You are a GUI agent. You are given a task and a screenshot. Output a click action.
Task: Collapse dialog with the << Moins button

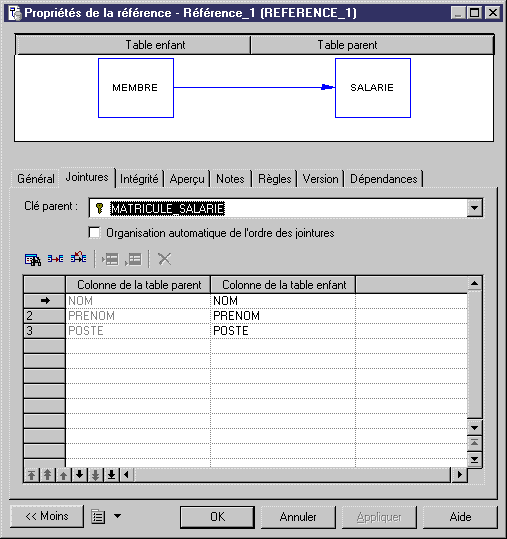pyautogui.click(x=47, y=516)
